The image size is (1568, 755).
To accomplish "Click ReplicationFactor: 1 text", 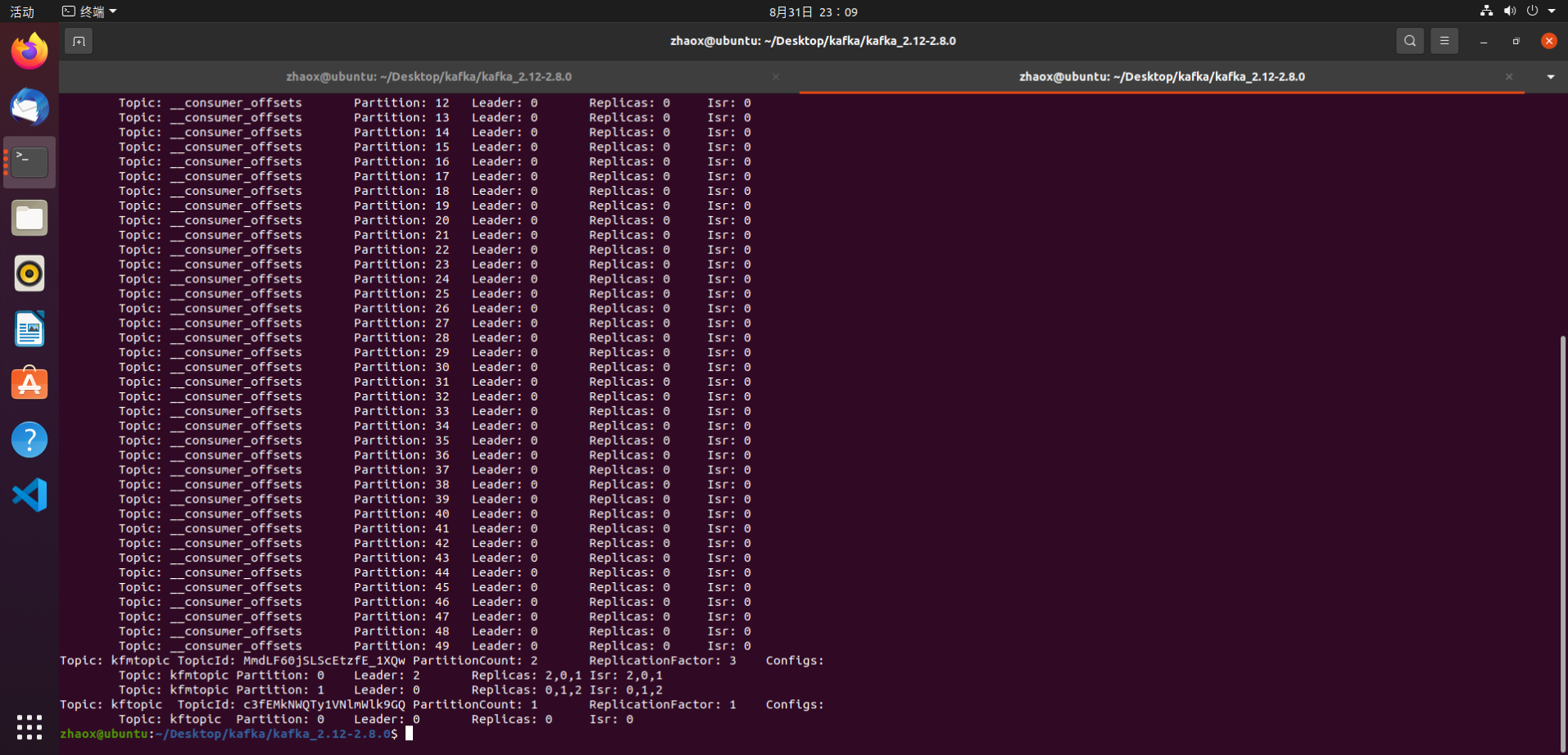I will (x=663, y=705).
